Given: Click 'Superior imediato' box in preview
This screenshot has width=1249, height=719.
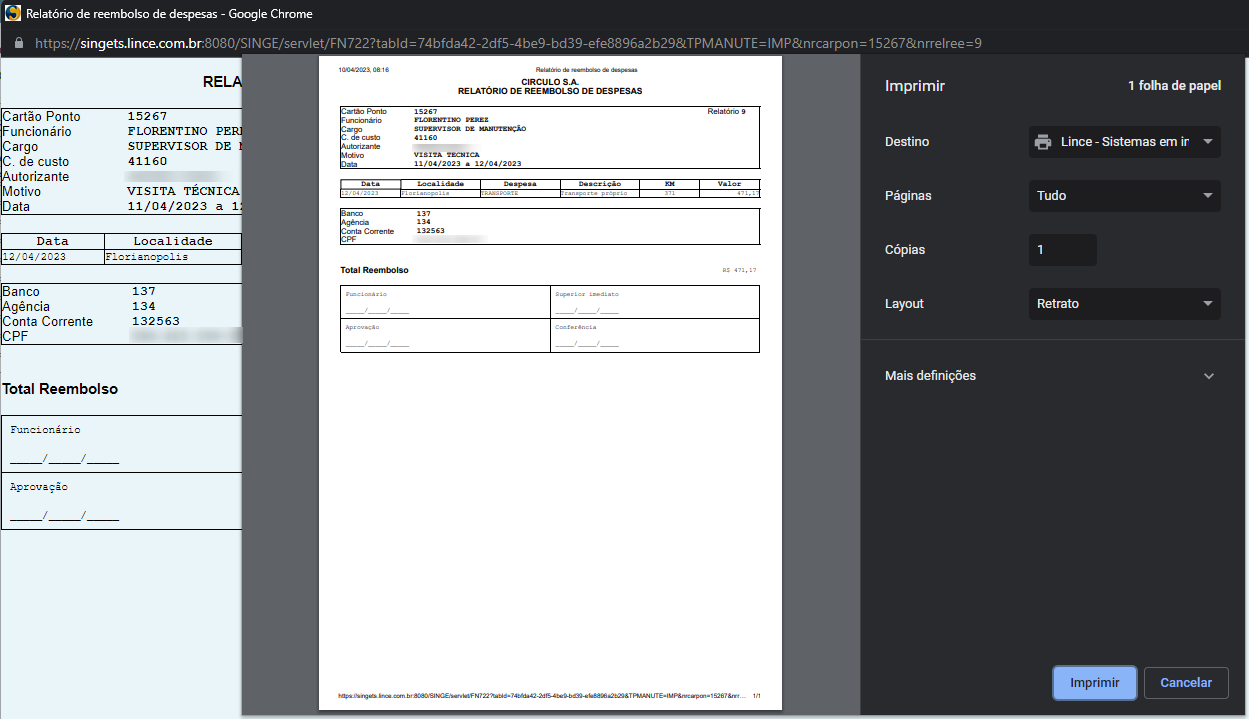Looking at the screenshot, I should 655,302.
